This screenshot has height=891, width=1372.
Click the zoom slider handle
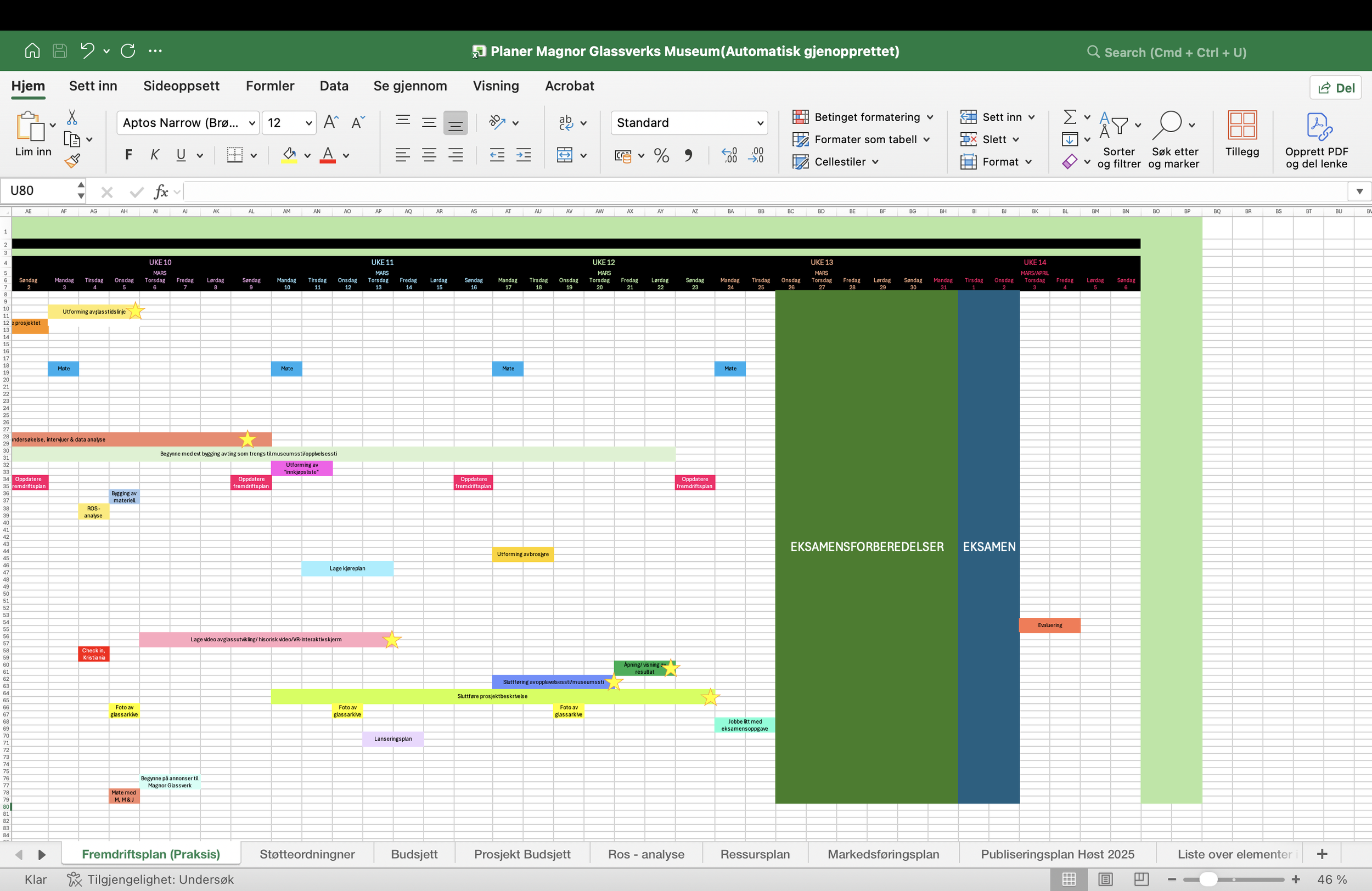click(1208, 879)
